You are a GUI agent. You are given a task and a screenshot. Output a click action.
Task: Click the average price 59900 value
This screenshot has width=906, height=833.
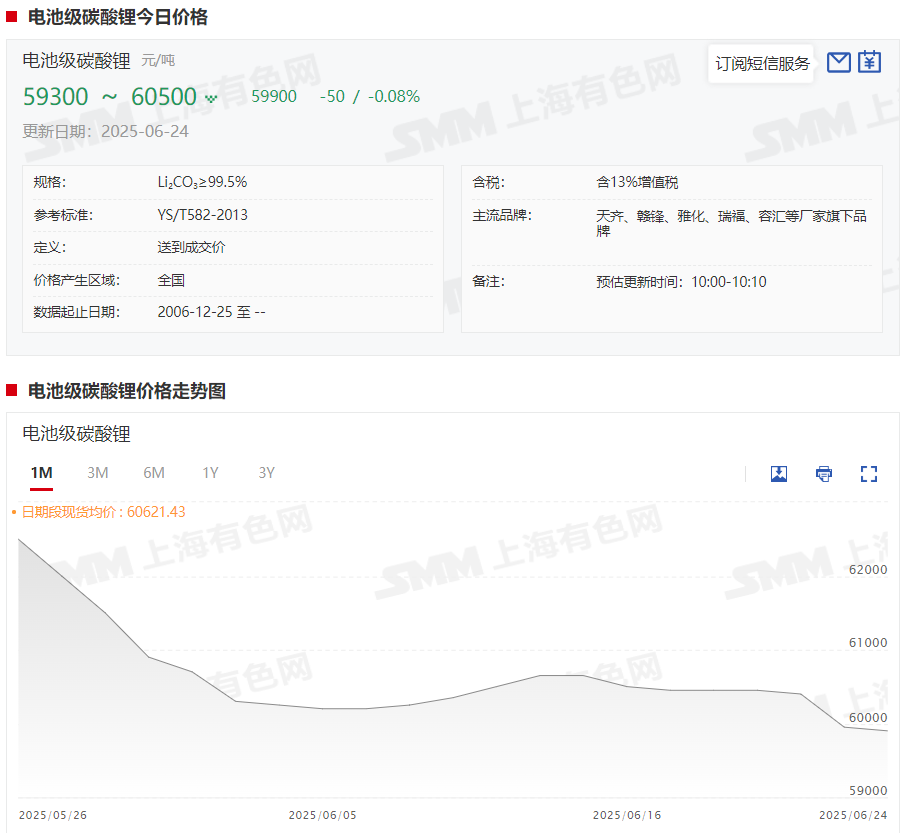pyautogui.click(x=274, y=97)
